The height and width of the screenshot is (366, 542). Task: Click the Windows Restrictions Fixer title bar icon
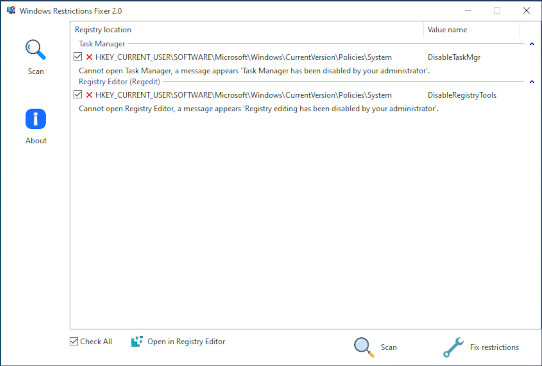tap(11, 10)
